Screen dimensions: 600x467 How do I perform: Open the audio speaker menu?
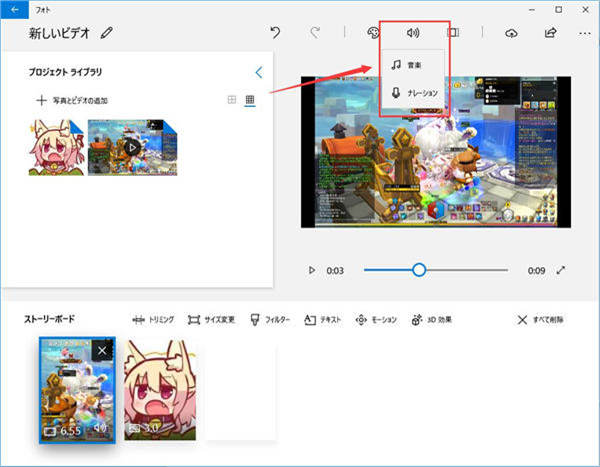(412, 33)
